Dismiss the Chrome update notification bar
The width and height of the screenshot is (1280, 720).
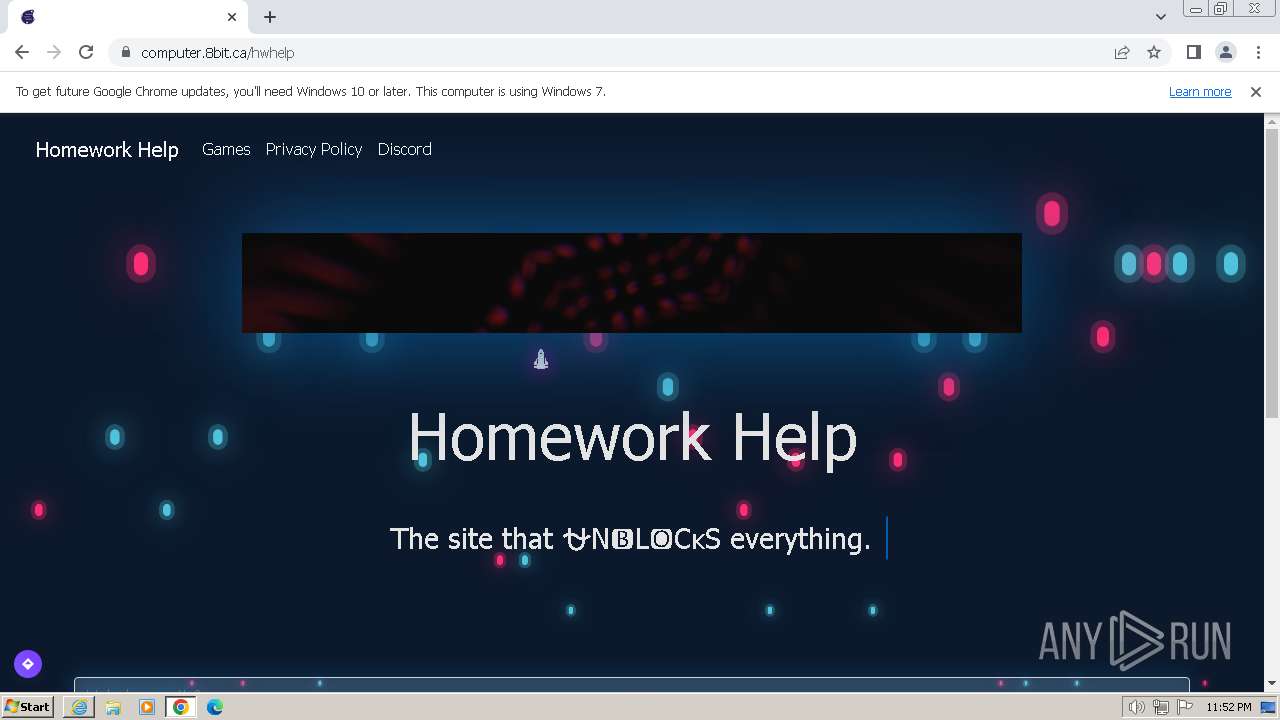pyautogui.click(x=1256, y=91)
